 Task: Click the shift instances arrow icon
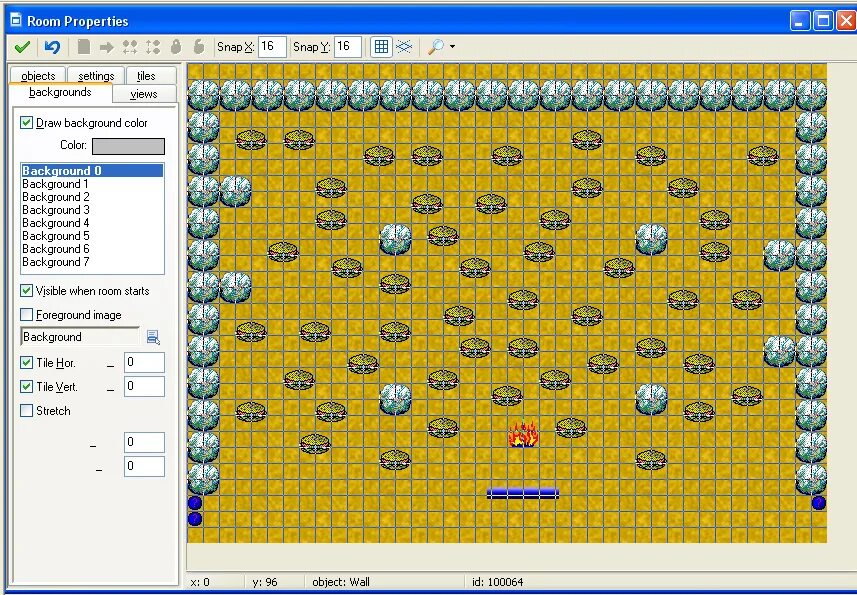point(107,48)
